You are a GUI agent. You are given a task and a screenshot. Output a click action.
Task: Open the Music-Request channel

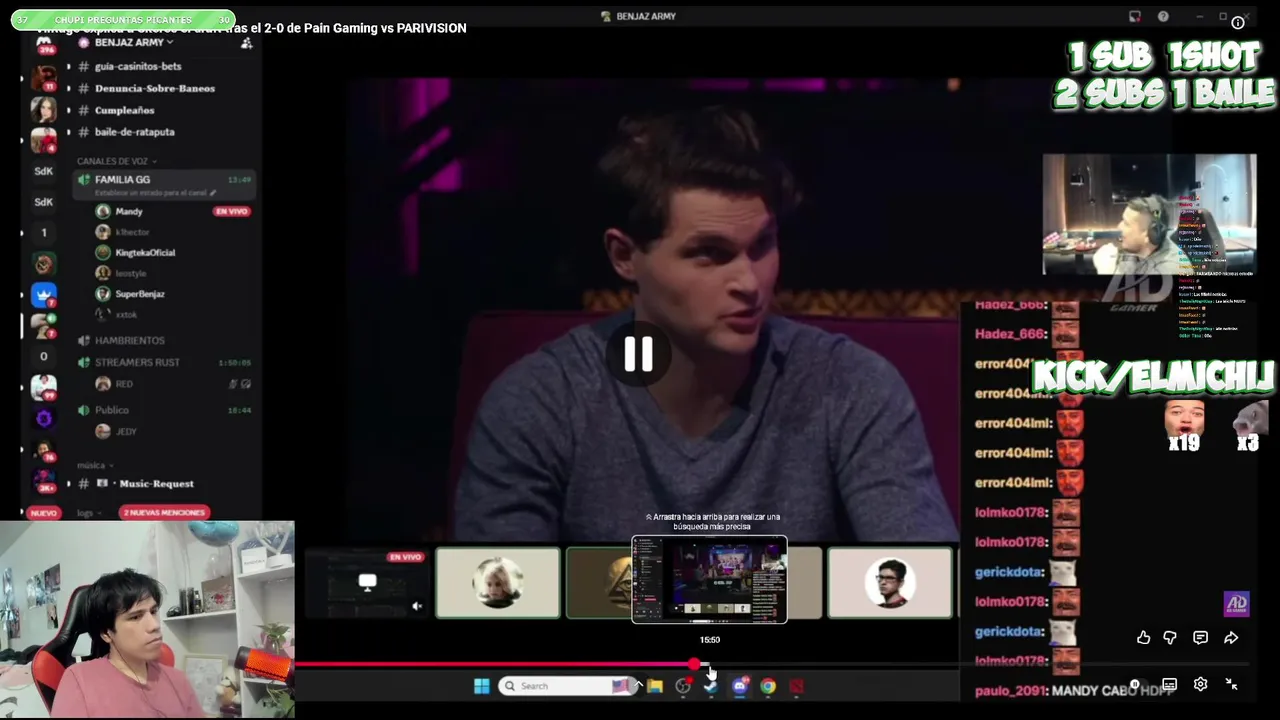(156, 484)
